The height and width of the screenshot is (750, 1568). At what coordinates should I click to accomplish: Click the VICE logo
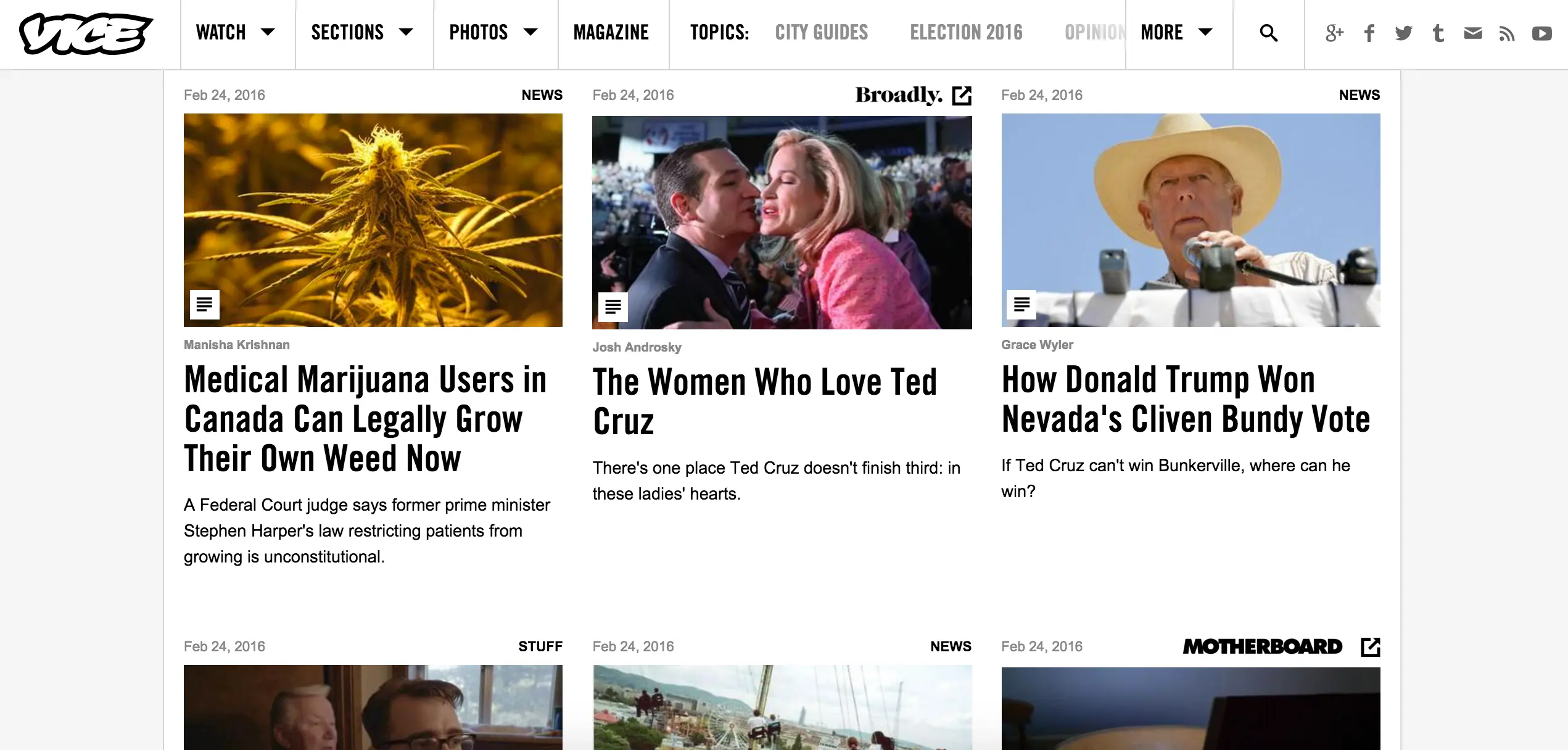(85, 33)
